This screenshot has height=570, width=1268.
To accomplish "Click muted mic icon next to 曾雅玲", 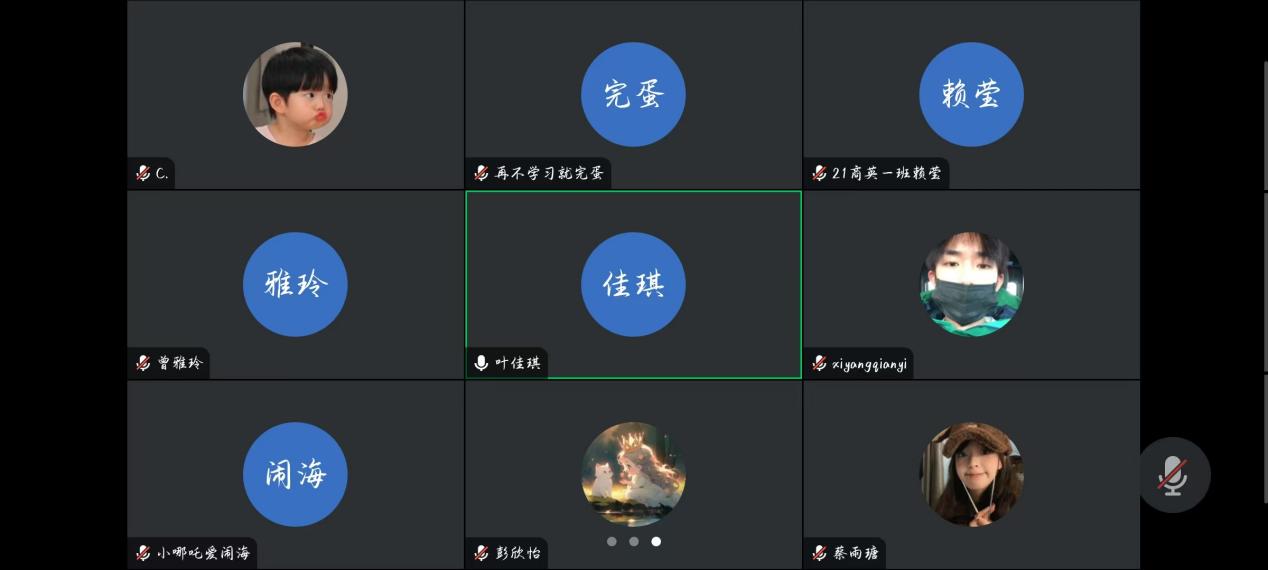I will tap(144, 363).
